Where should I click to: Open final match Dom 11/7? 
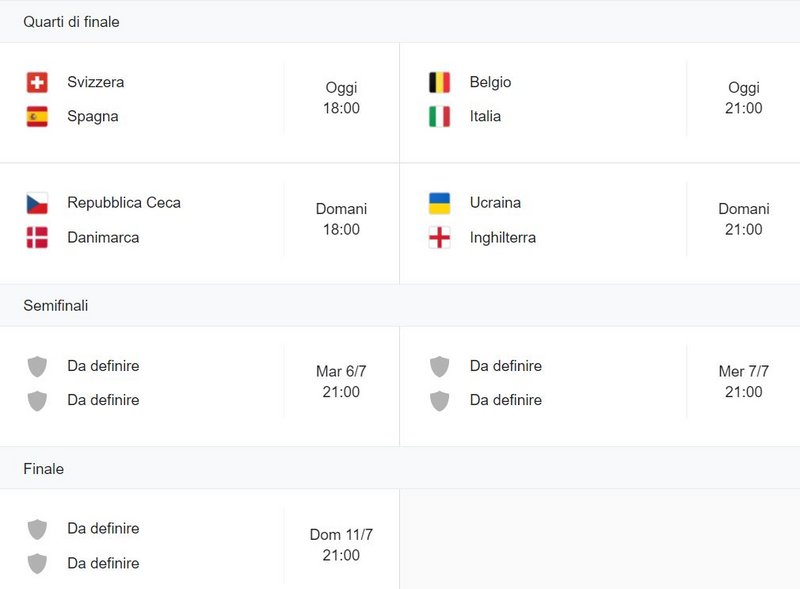pyautogui.click(x=199, y=539)
